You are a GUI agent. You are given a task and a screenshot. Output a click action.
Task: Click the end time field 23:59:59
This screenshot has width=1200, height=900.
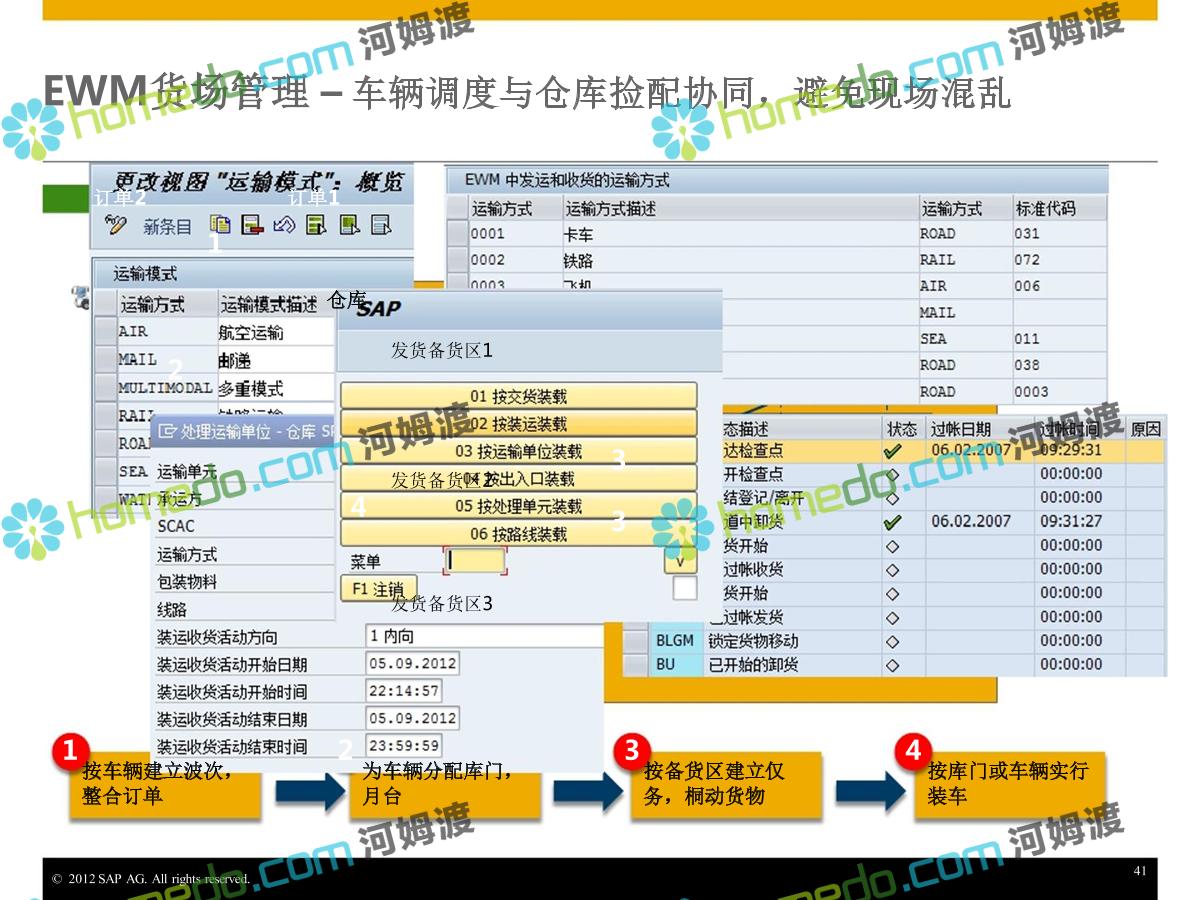[x=404, y=745]
